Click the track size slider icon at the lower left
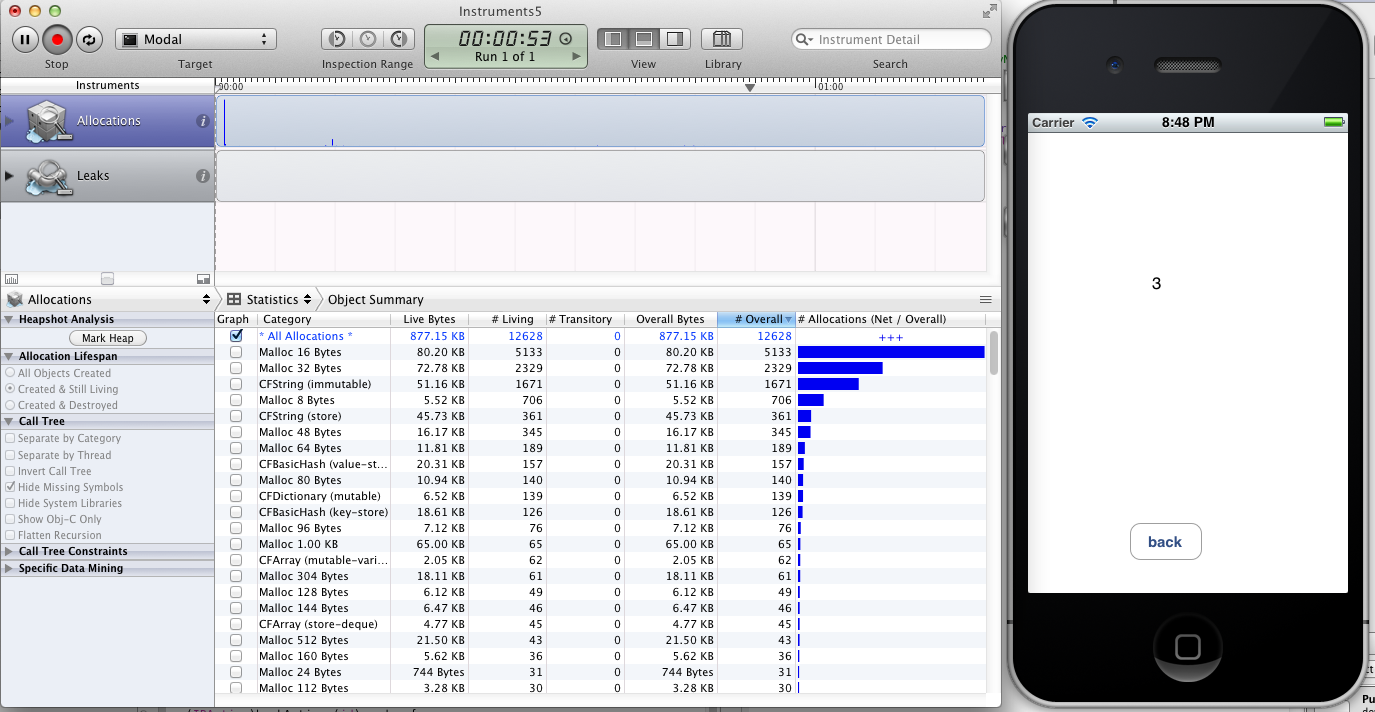 point(107,279)
